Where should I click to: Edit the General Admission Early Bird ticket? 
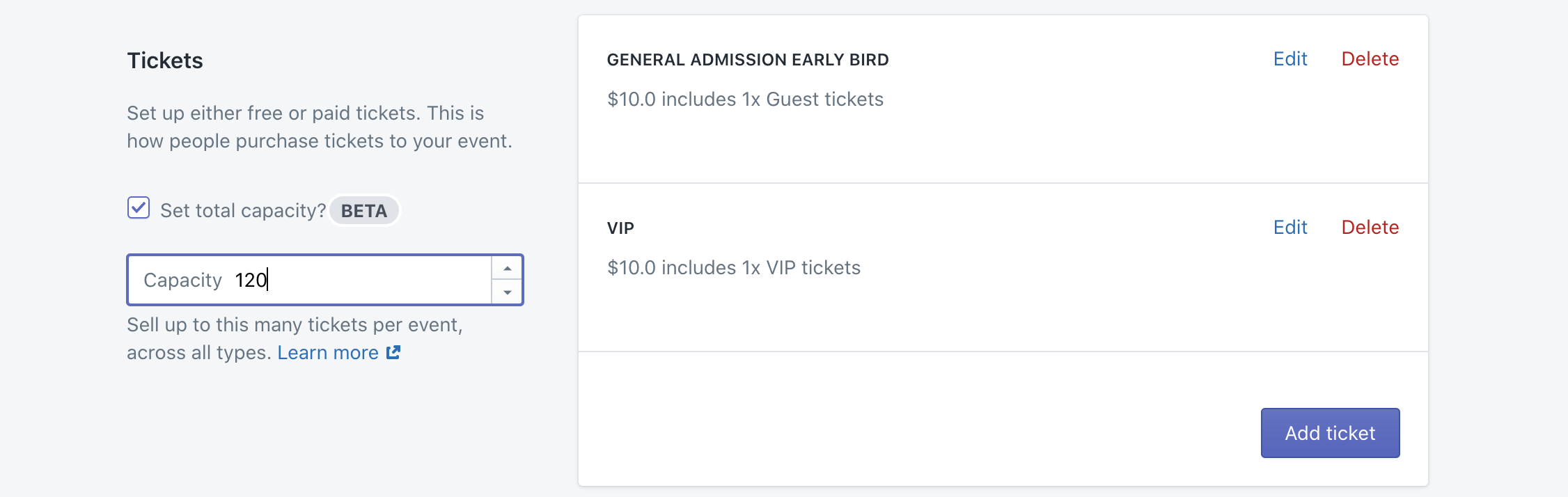1290,59
